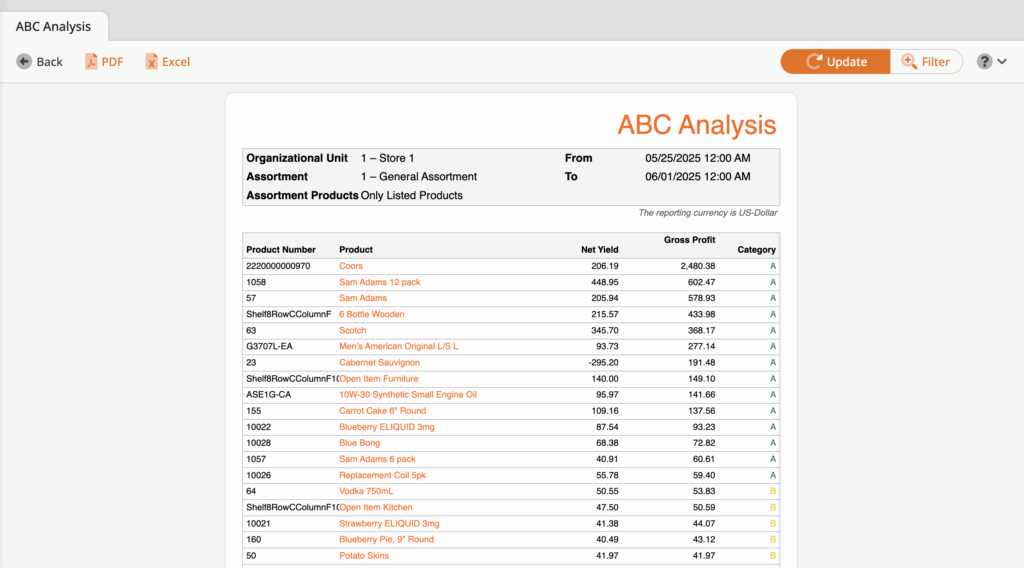Click the Product column header

(356, 249)
